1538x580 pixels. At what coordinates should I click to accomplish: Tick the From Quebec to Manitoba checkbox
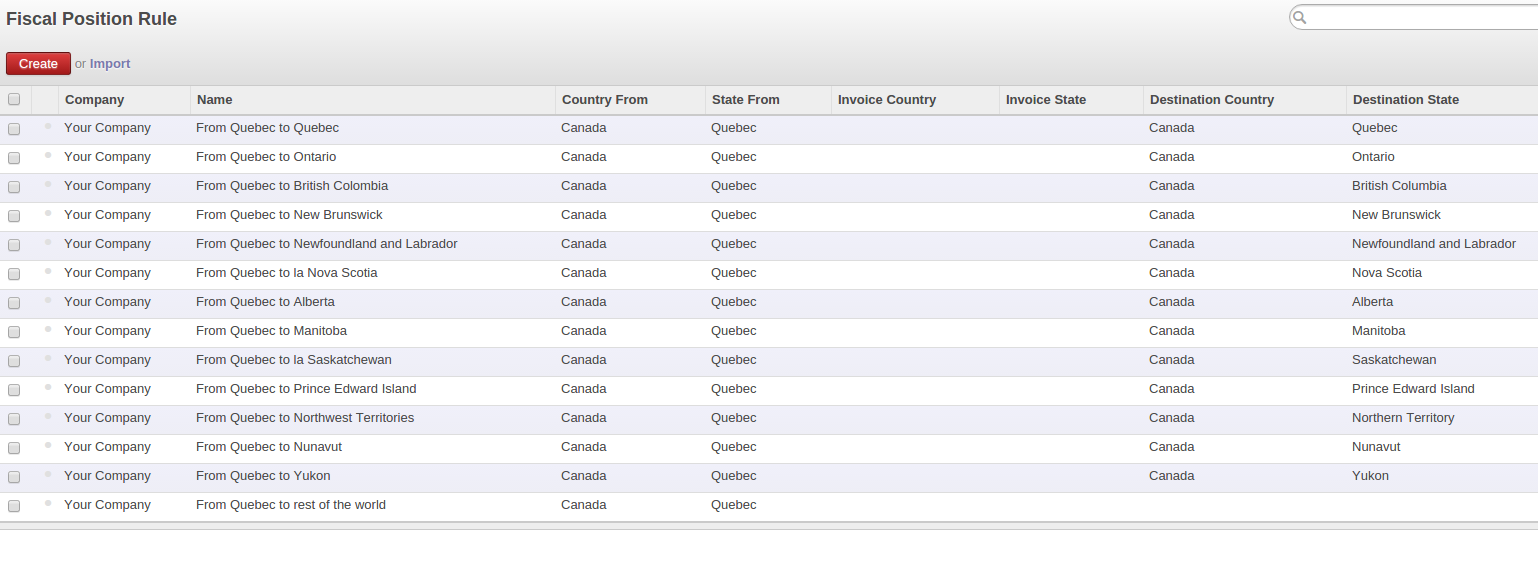(14, 332)
